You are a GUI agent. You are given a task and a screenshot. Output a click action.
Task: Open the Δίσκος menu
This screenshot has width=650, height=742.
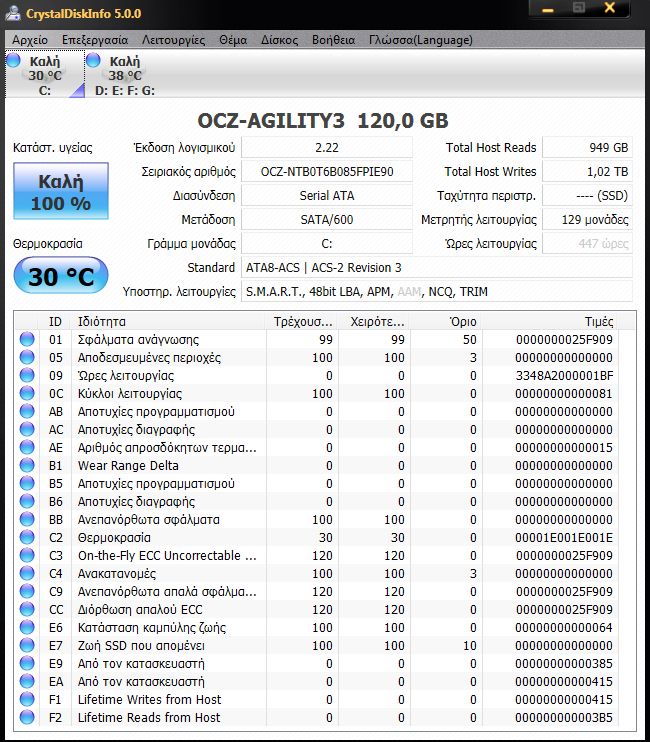point(279,40)
